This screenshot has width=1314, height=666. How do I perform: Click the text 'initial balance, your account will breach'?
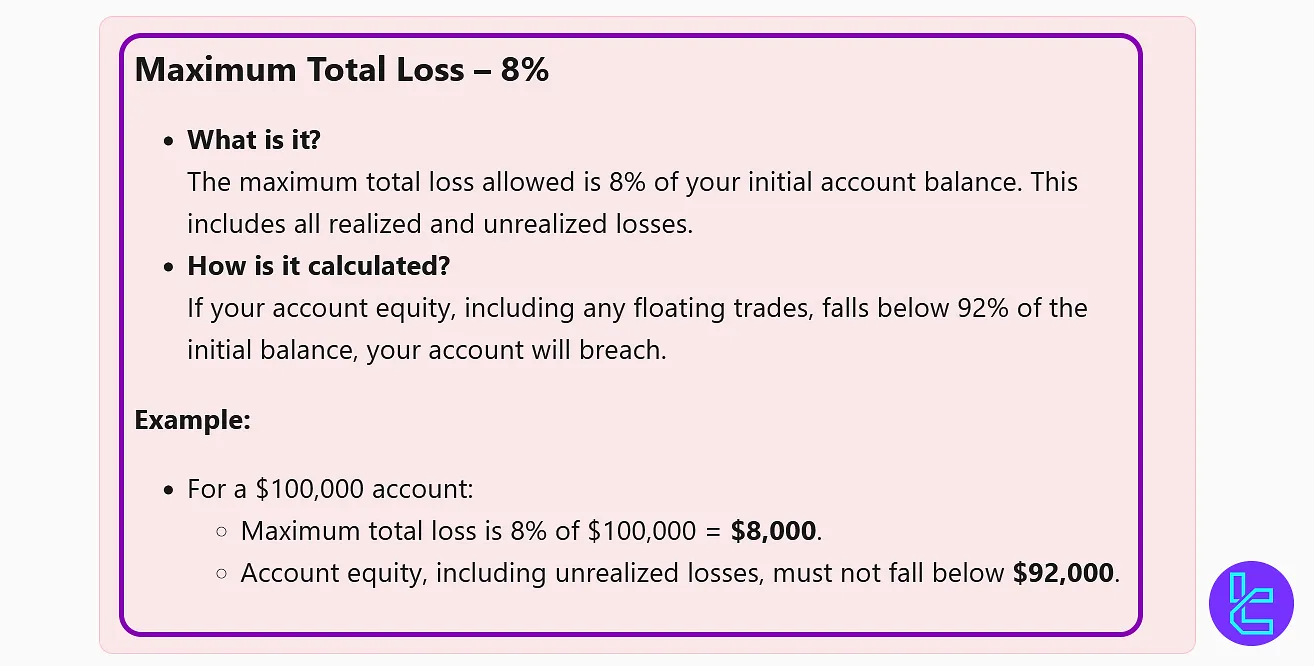pyautogui.click(x=426, y=350)
